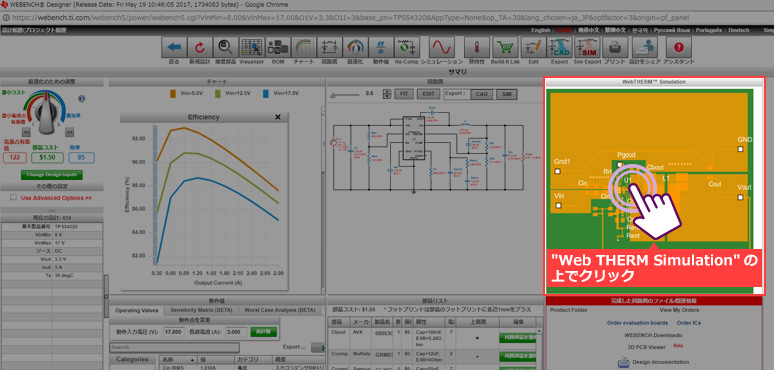The image size is (774, 370).
Task: Open the Order evaluation boards link
Action: (637, 323)
